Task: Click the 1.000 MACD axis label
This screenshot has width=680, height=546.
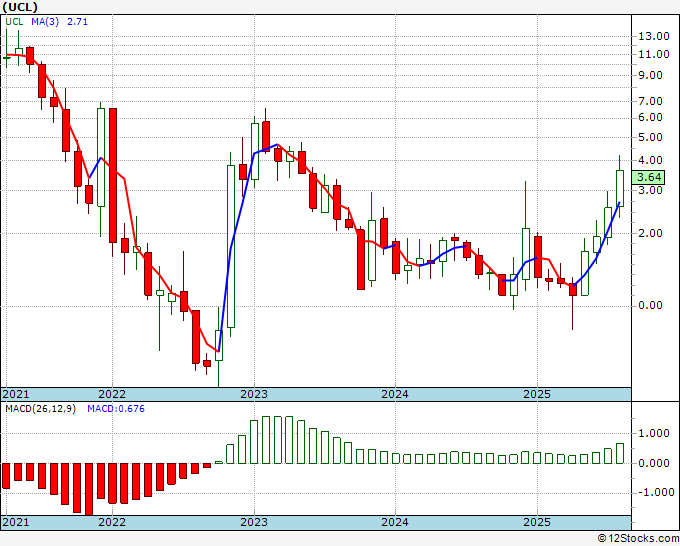Action: (x=654, y=433)
